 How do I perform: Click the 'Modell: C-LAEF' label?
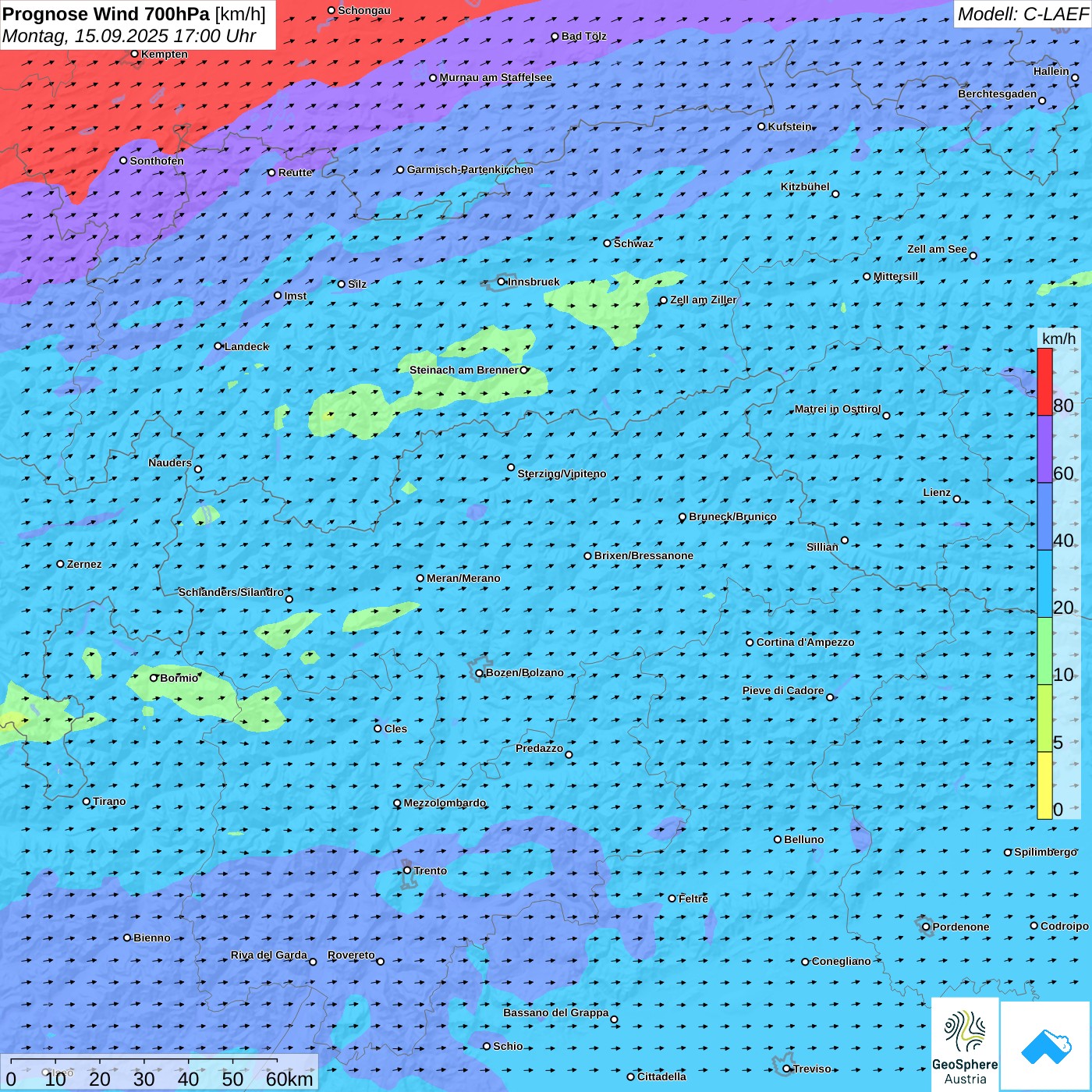click(1023, 14)
